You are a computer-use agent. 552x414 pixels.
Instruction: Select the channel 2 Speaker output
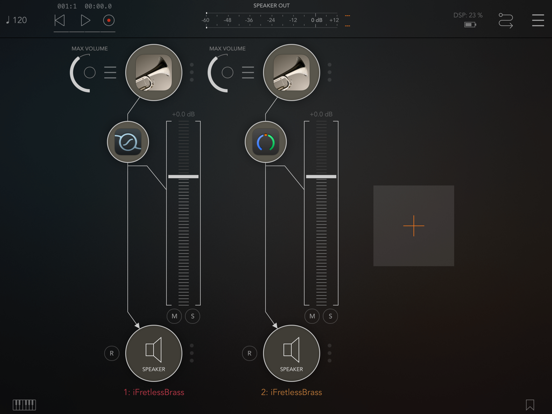291,353
